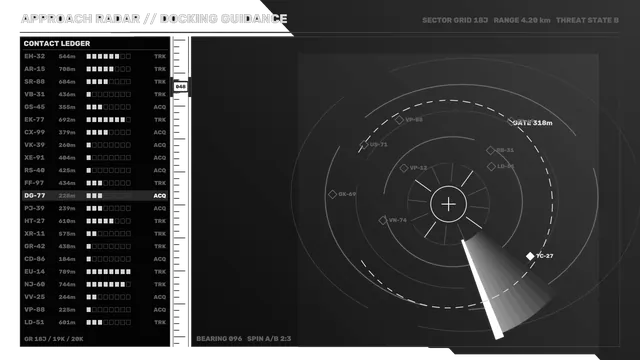Click the BEARING 096 readout
The height and width of the screenshot is (360, 640).
pos(219,339)
